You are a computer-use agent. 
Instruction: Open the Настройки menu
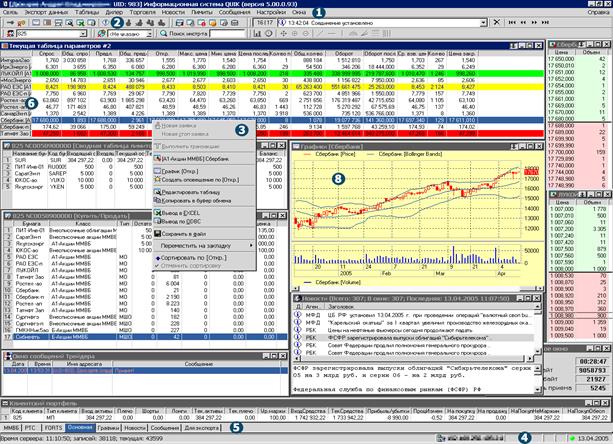271,12
